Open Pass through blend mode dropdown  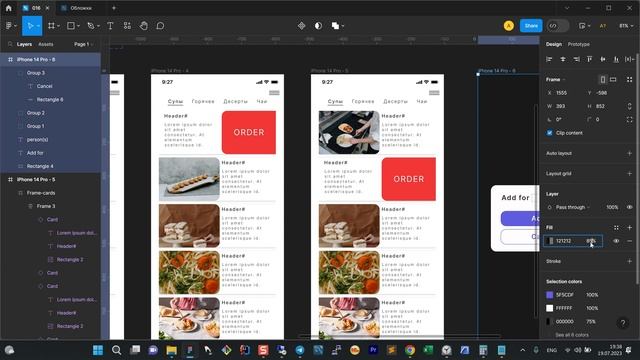573,207
